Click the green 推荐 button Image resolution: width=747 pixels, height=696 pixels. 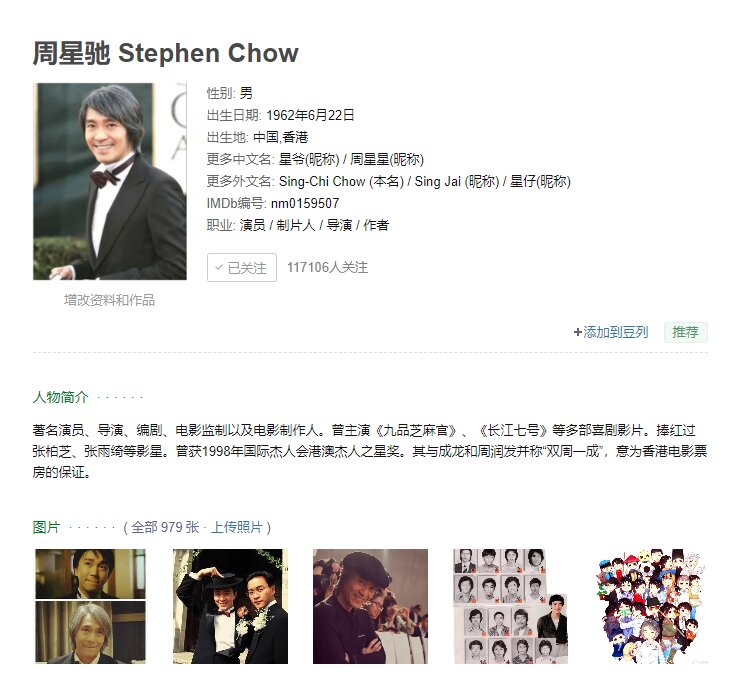[x=686, y=332]
